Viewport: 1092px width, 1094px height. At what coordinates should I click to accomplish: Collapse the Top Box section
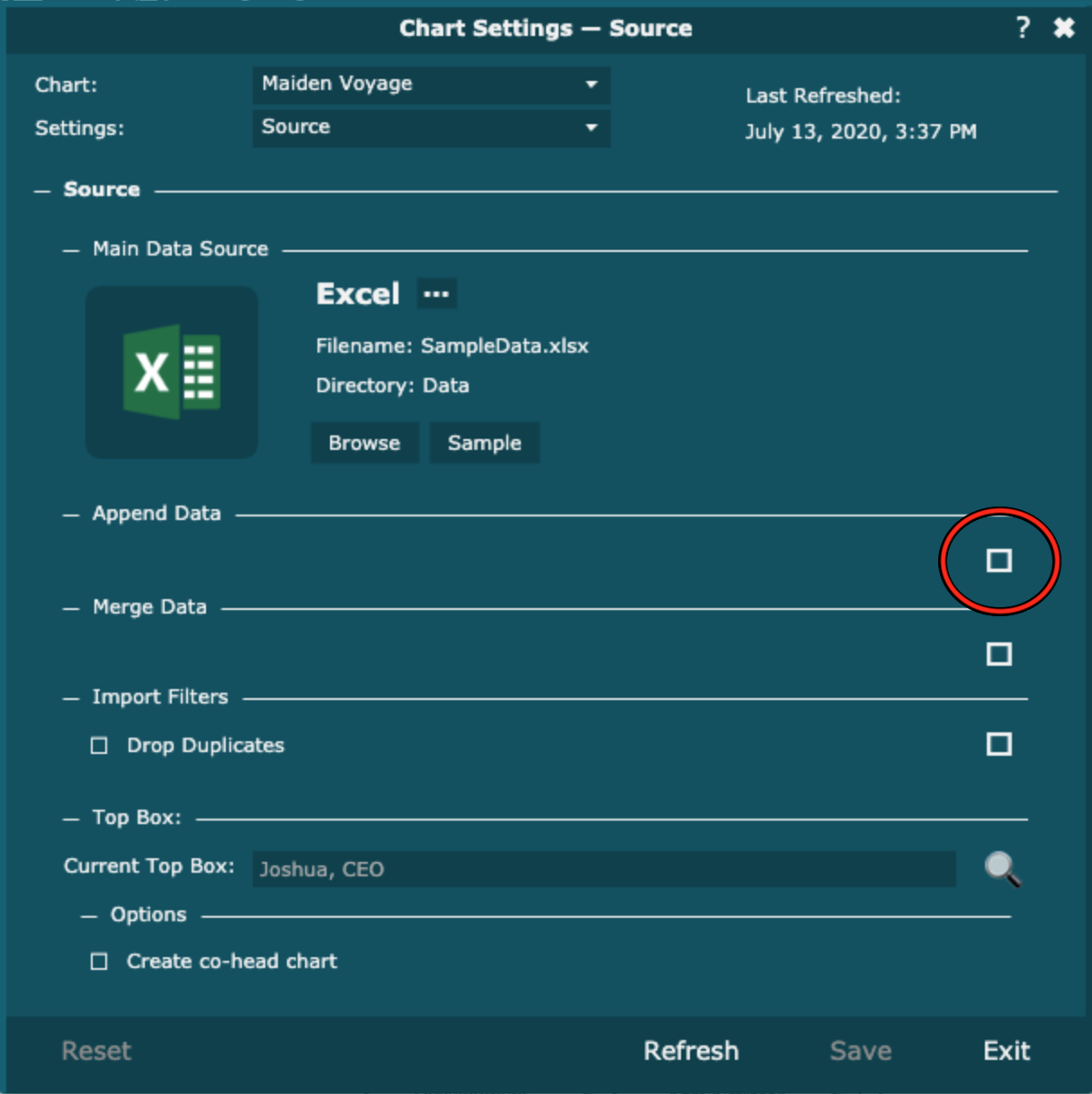[72, 819]
